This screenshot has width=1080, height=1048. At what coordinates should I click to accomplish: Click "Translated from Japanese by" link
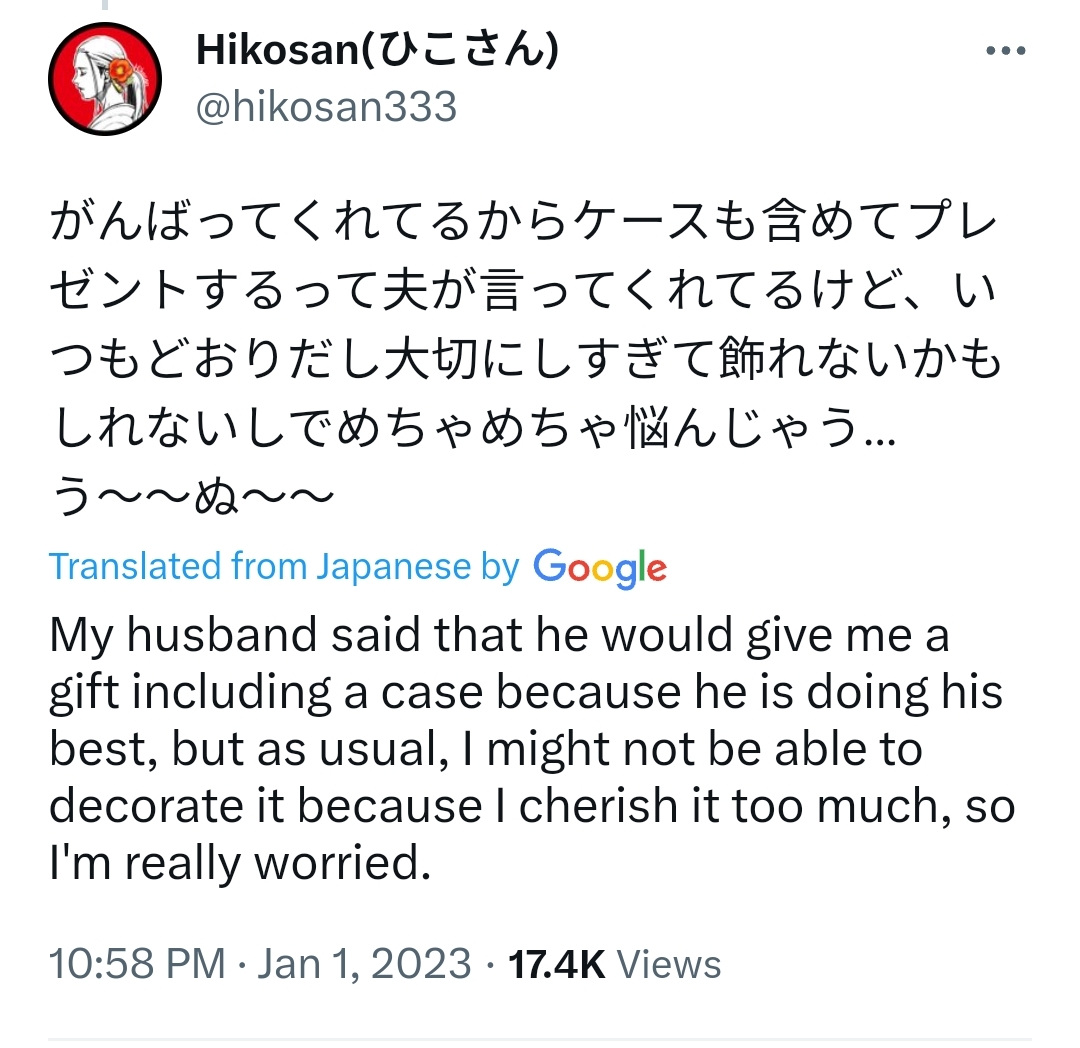(284, 567)
